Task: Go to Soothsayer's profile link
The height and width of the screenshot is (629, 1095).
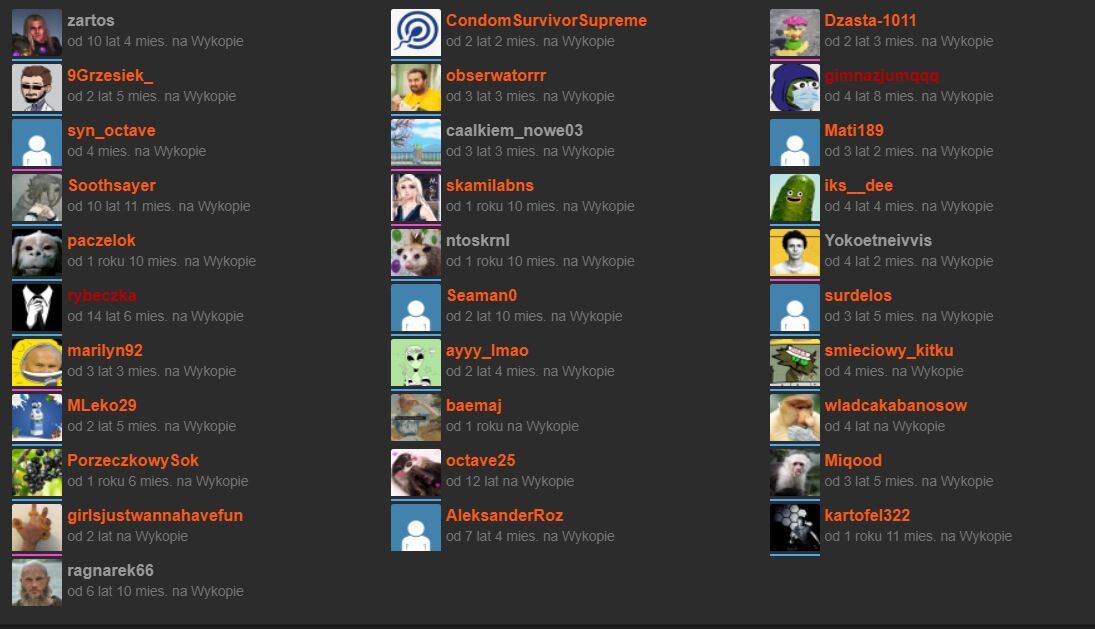Action: (x=112, y=186)
